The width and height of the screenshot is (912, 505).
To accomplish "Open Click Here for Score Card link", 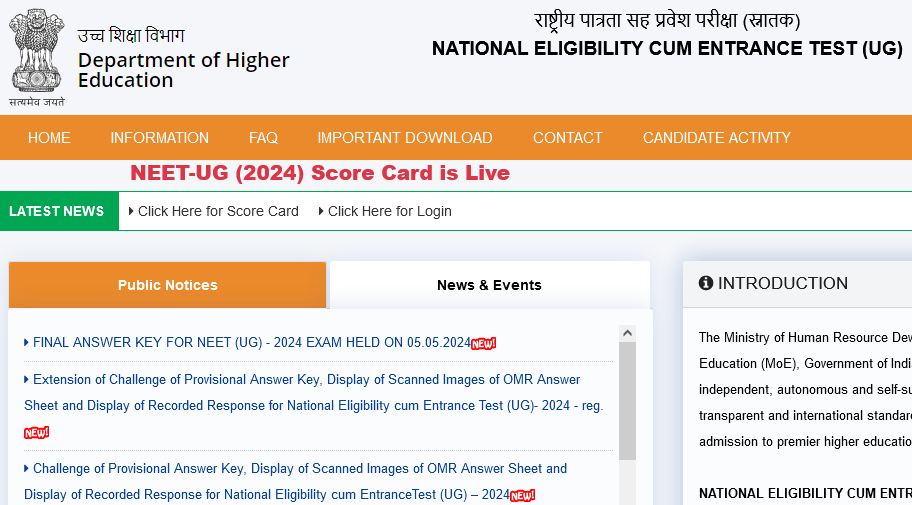I will click(218, 211).
